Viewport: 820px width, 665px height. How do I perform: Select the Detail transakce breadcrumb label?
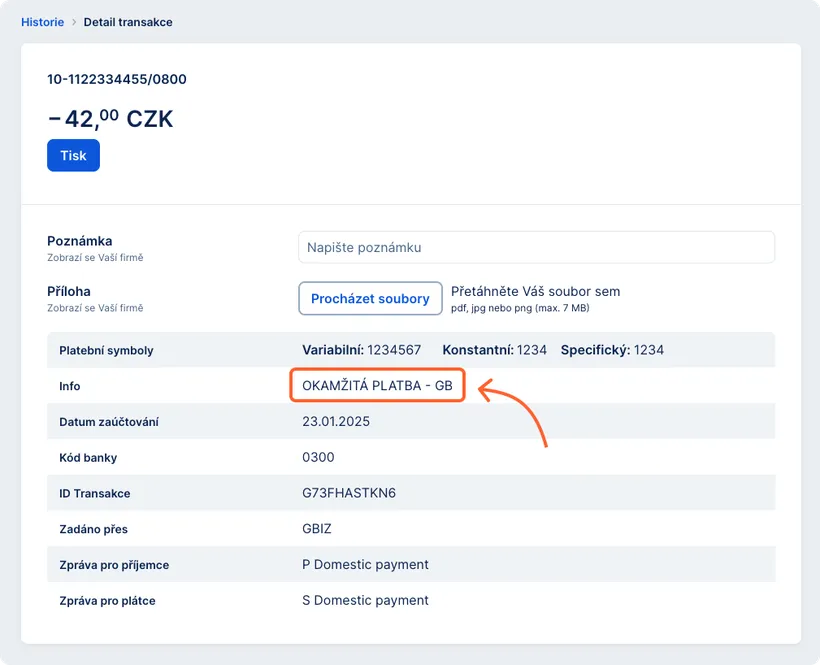pyautogui.click(x=128, y=21)
